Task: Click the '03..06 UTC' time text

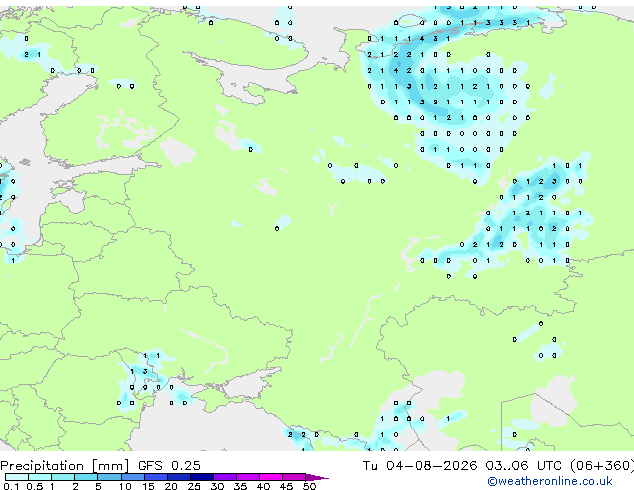Action: (x=524, y=466)
